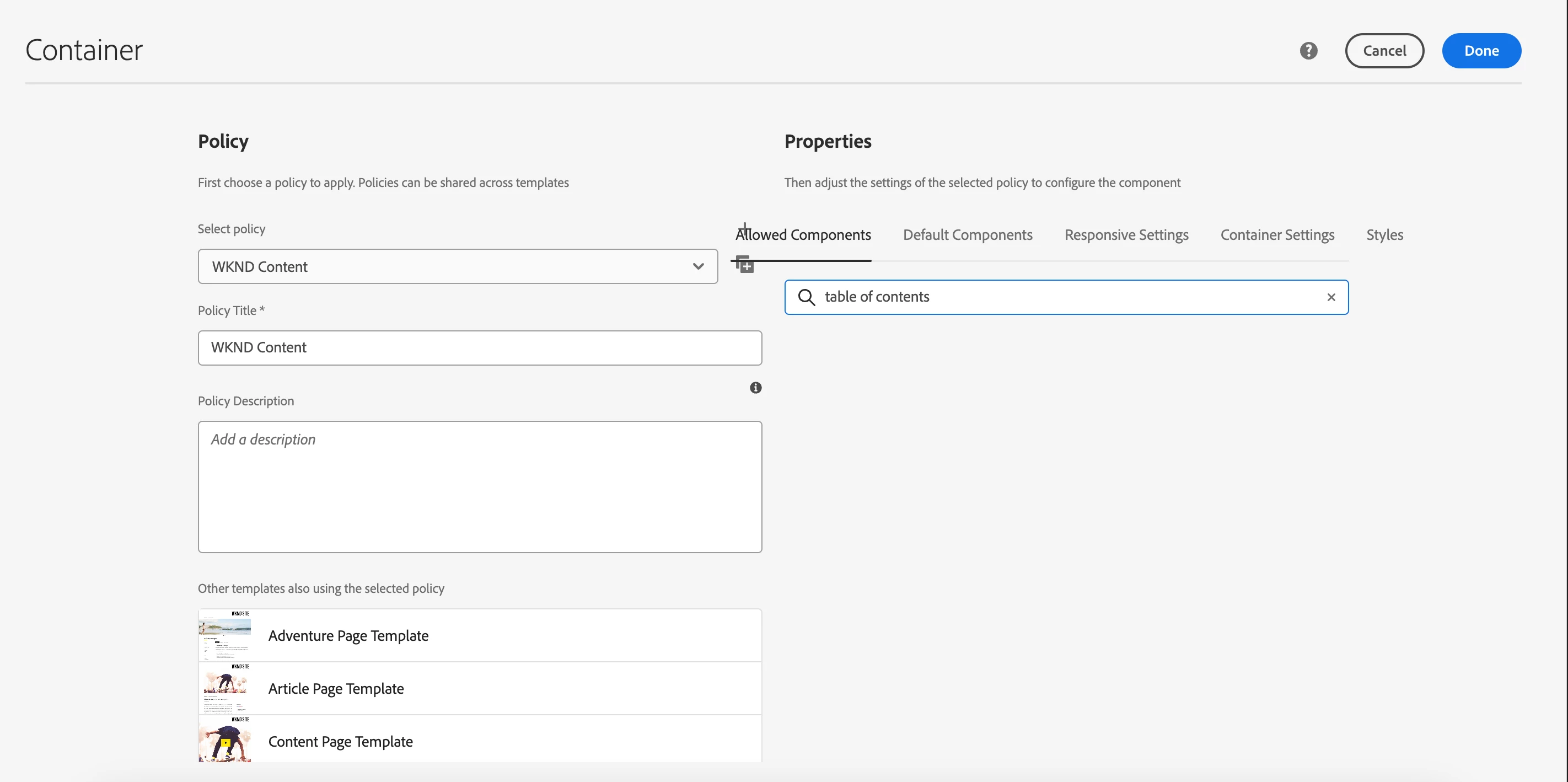
Task: Click the chevron arrow in WKND Content dropdown
Action: 697,266
